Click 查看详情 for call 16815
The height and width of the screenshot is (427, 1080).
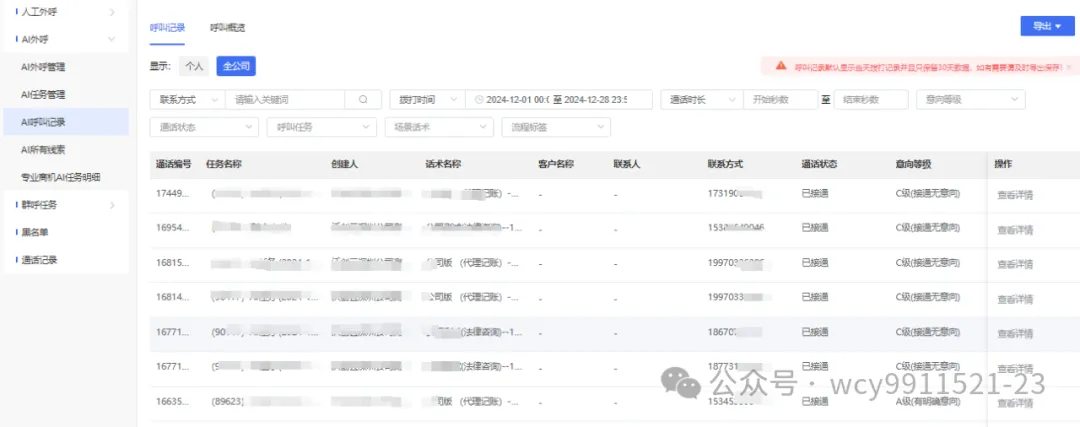[x=1015, y=264]
